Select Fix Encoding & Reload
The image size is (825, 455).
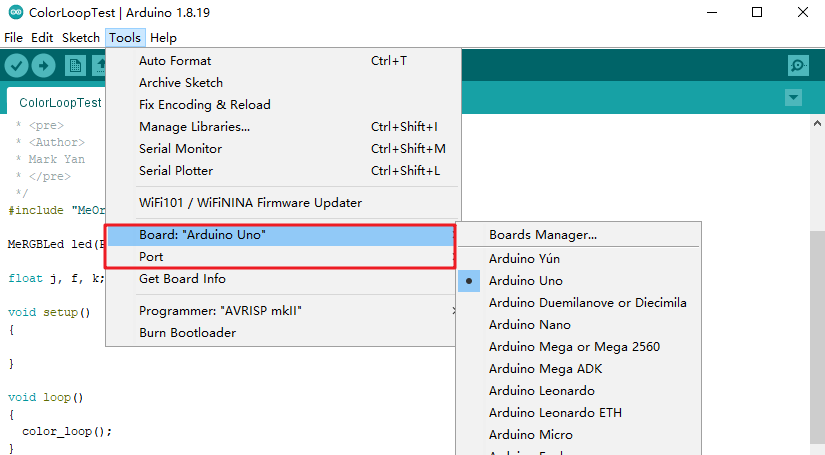click(284, 105)
